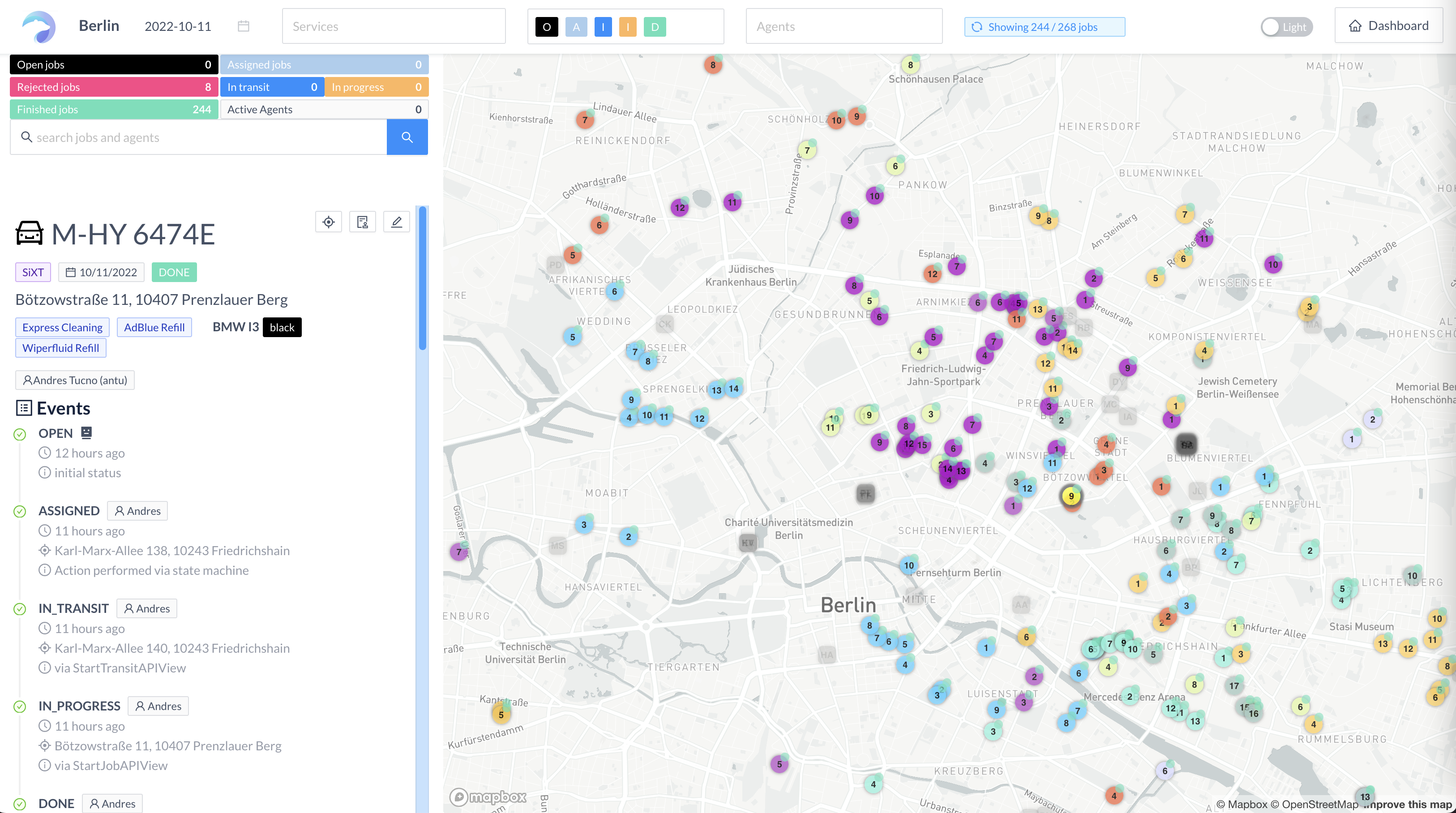
Task: Toggle the black O status filter
Action: (x=547, y=26)
